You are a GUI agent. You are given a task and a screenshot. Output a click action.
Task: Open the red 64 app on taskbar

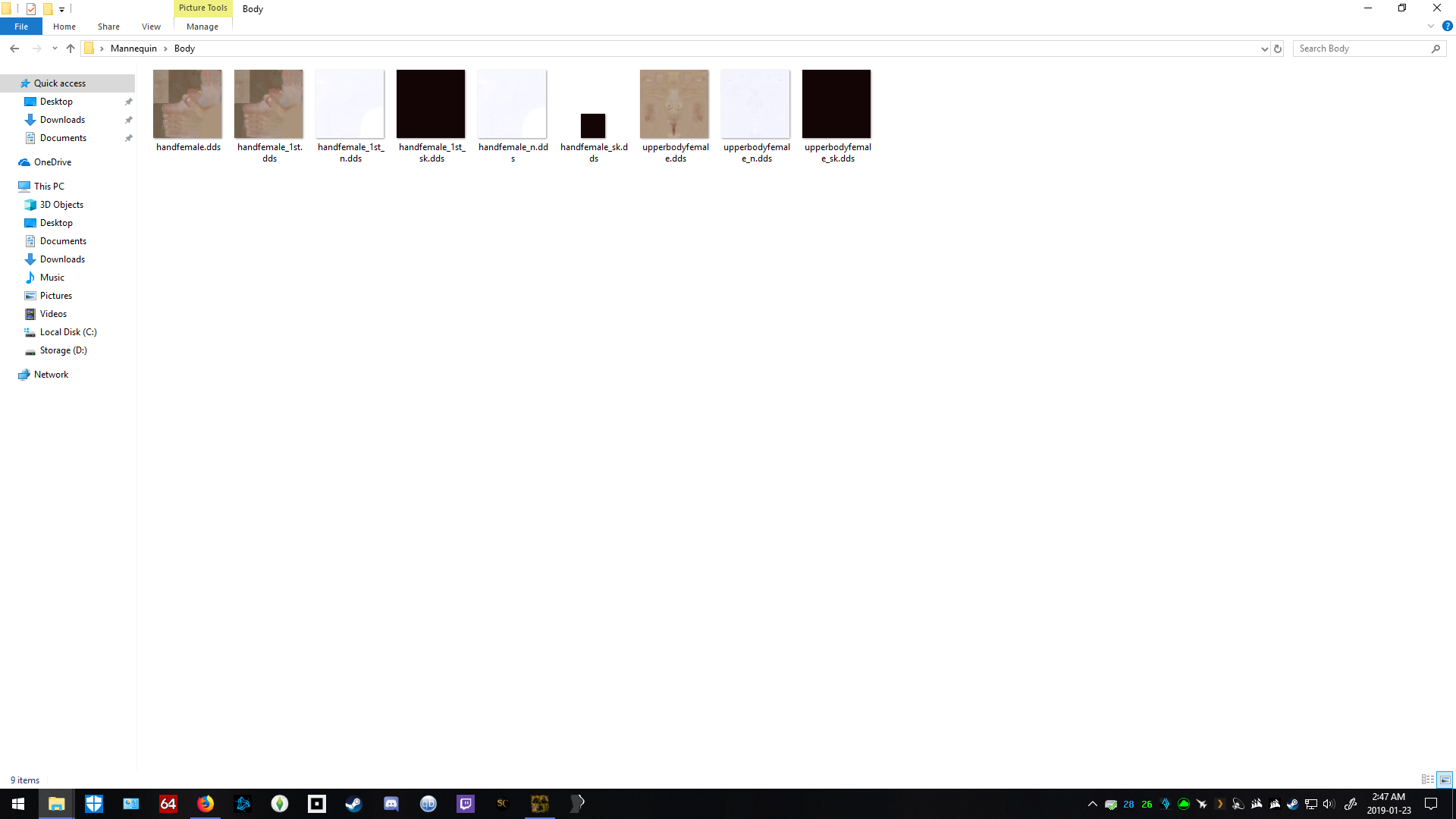[168, 804]
